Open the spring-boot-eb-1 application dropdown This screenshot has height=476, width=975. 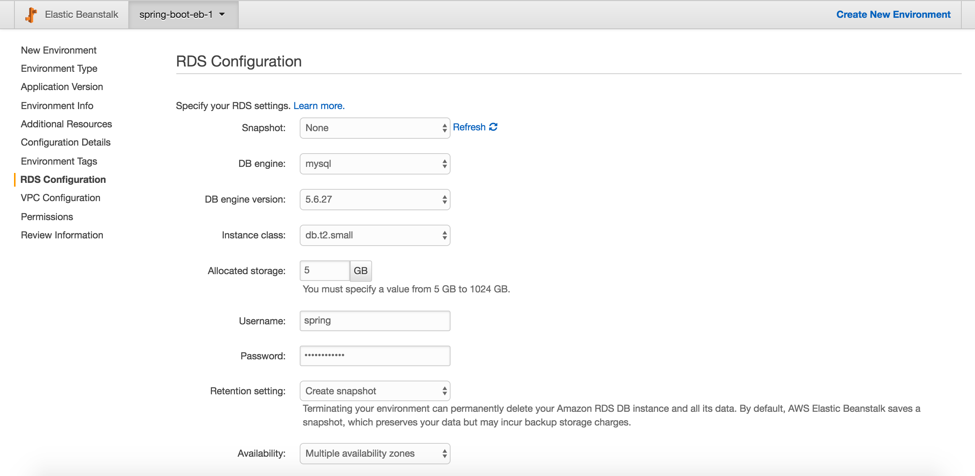[x=183, y=14]
